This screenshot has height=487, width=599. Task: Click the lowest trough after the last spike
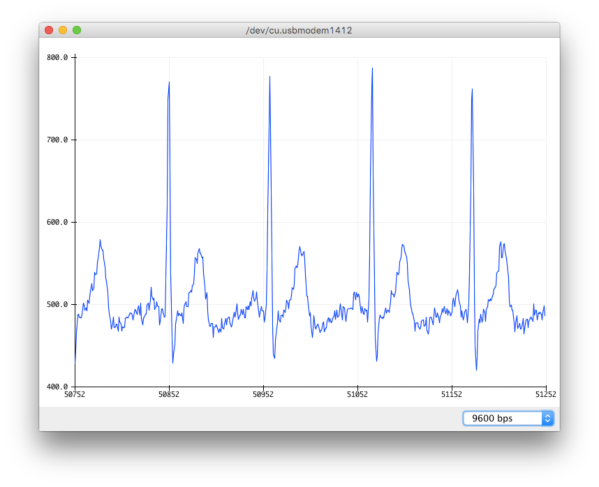[476, 369]
